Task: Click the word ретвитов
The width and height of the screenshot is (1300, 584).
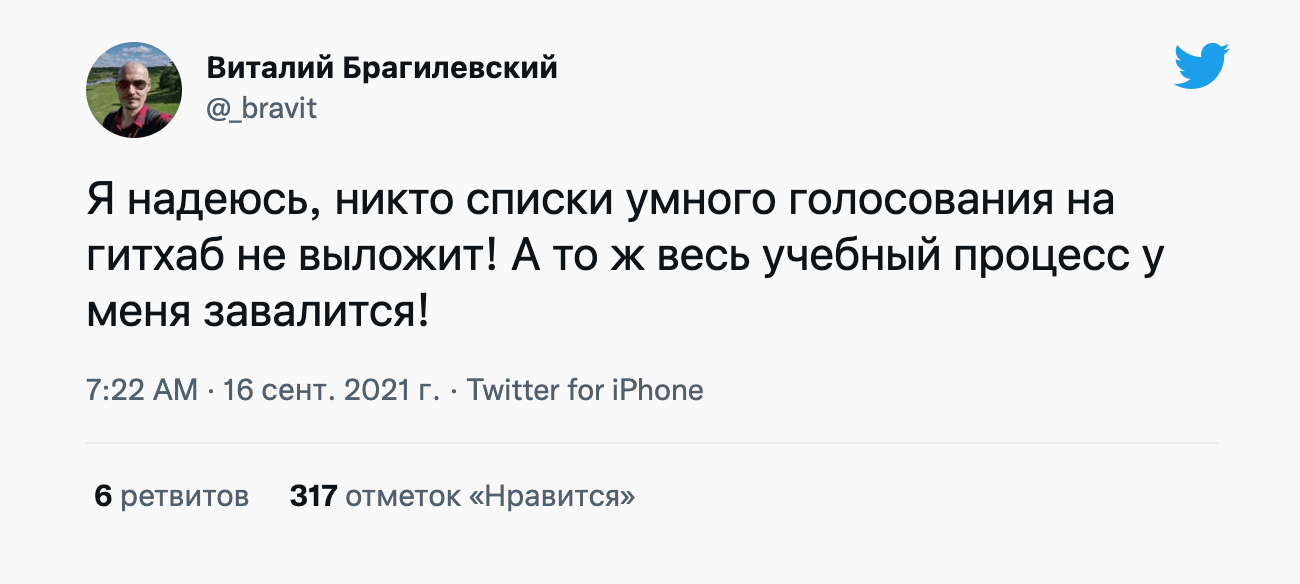Action: 185,495
